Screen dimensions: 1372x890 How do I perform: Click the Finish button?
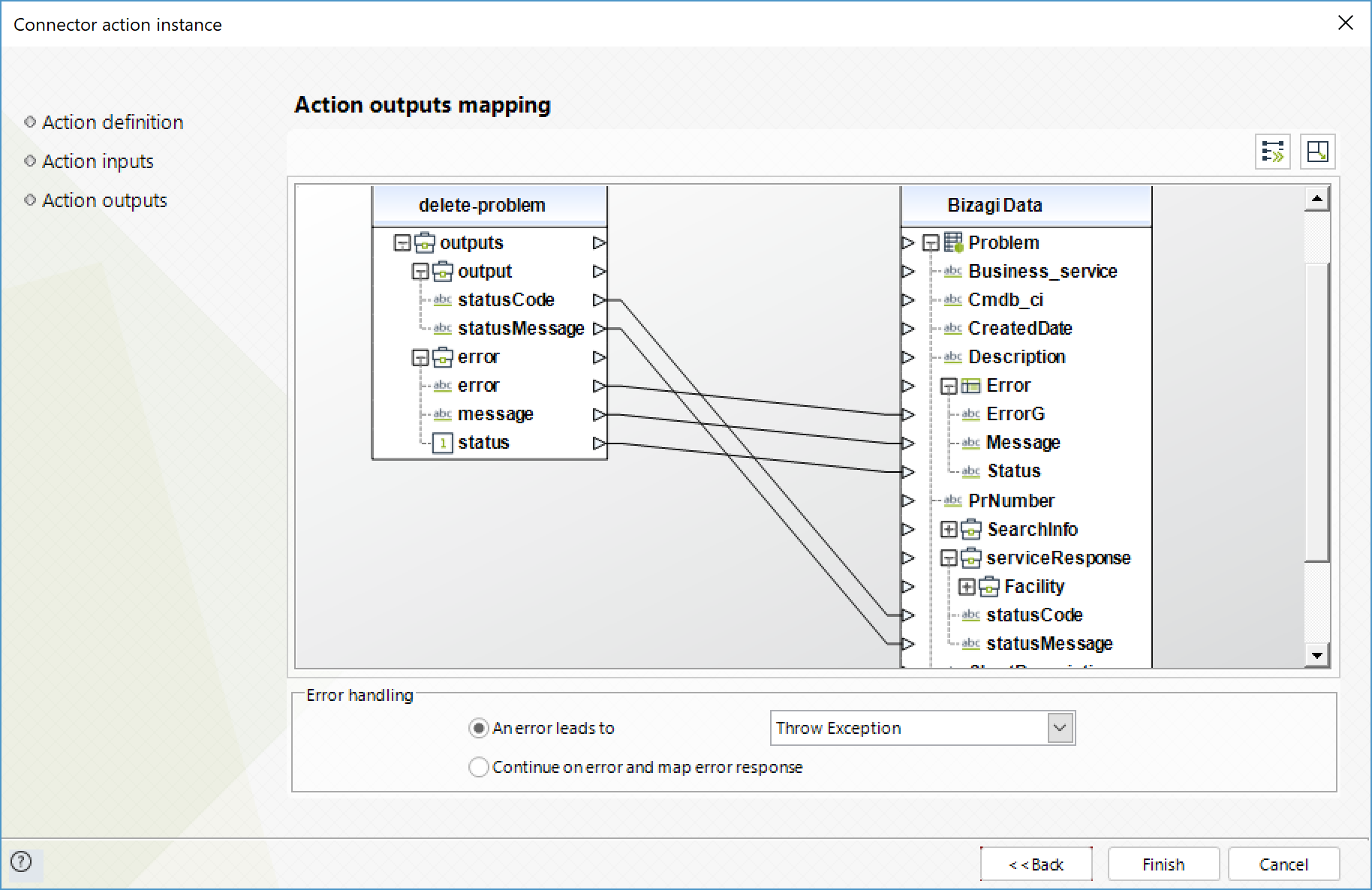(x=1163, y=864)
